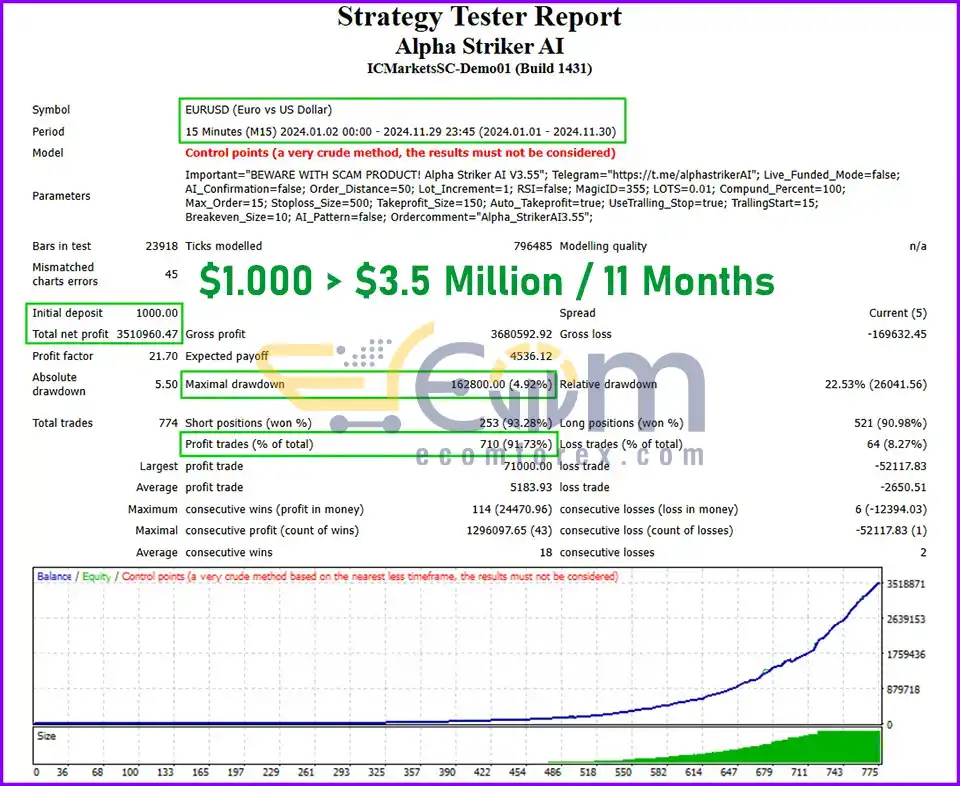Select the consecutive wins value "114 (24470.96)"

(x=512, y=509)
